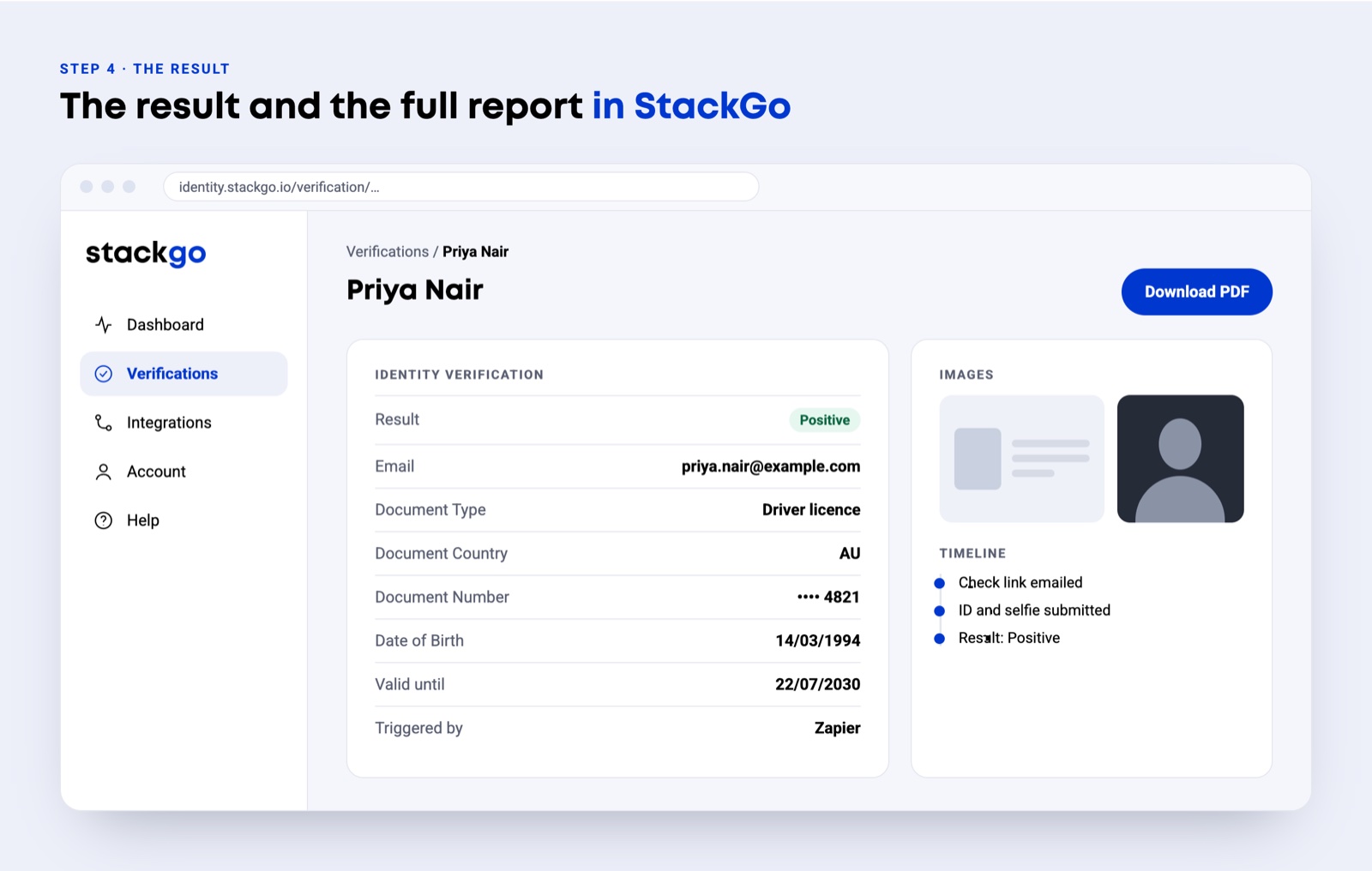
Task: Click the 'IDENTITY VERIFICATION' section header
Action: point(459,375)
